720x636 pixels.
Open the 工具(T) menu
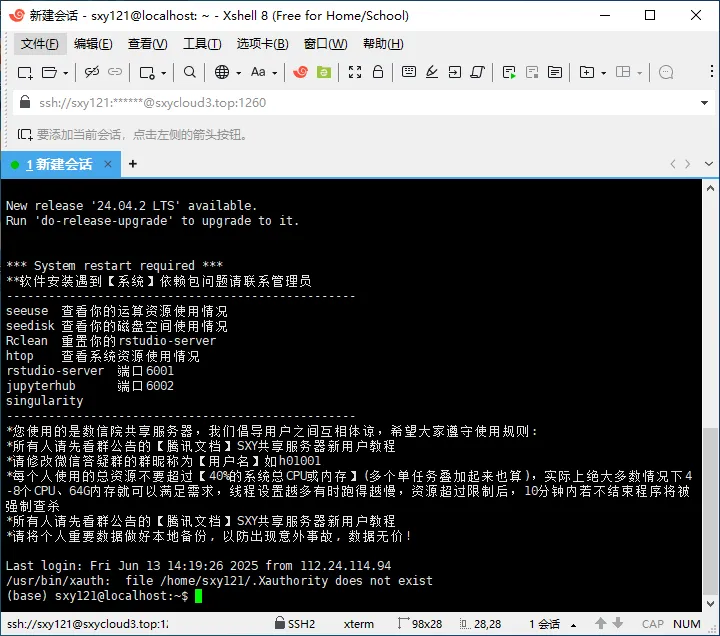202,44
